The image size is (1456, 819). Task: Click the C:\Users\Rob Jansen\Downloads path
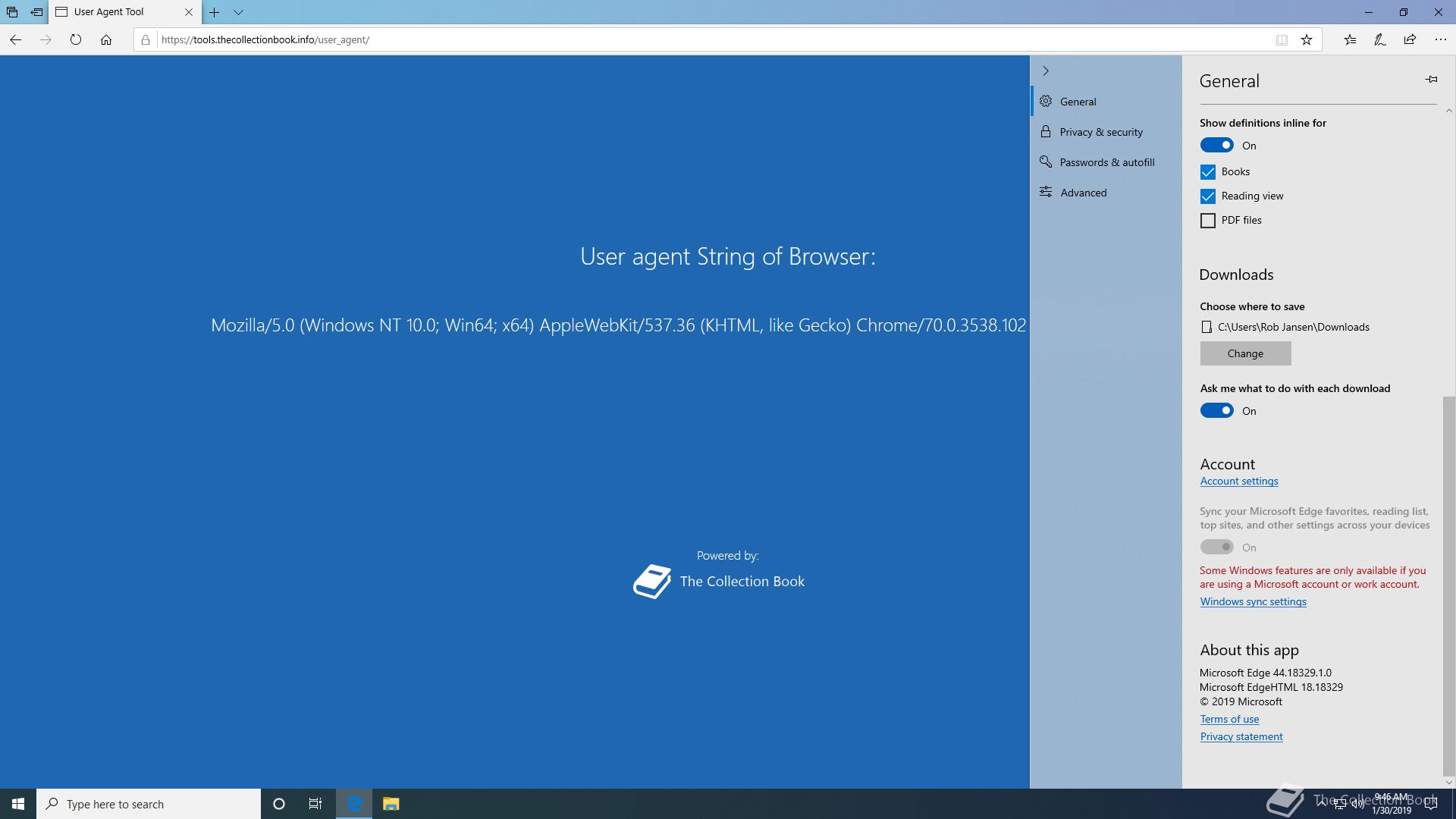click(1294, 327)
